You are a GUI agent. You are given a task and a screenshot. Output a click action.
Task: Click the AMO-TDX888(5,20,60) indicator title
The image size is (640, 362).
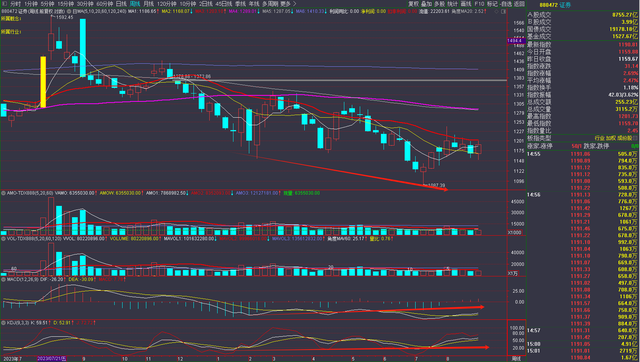(30, 193)
